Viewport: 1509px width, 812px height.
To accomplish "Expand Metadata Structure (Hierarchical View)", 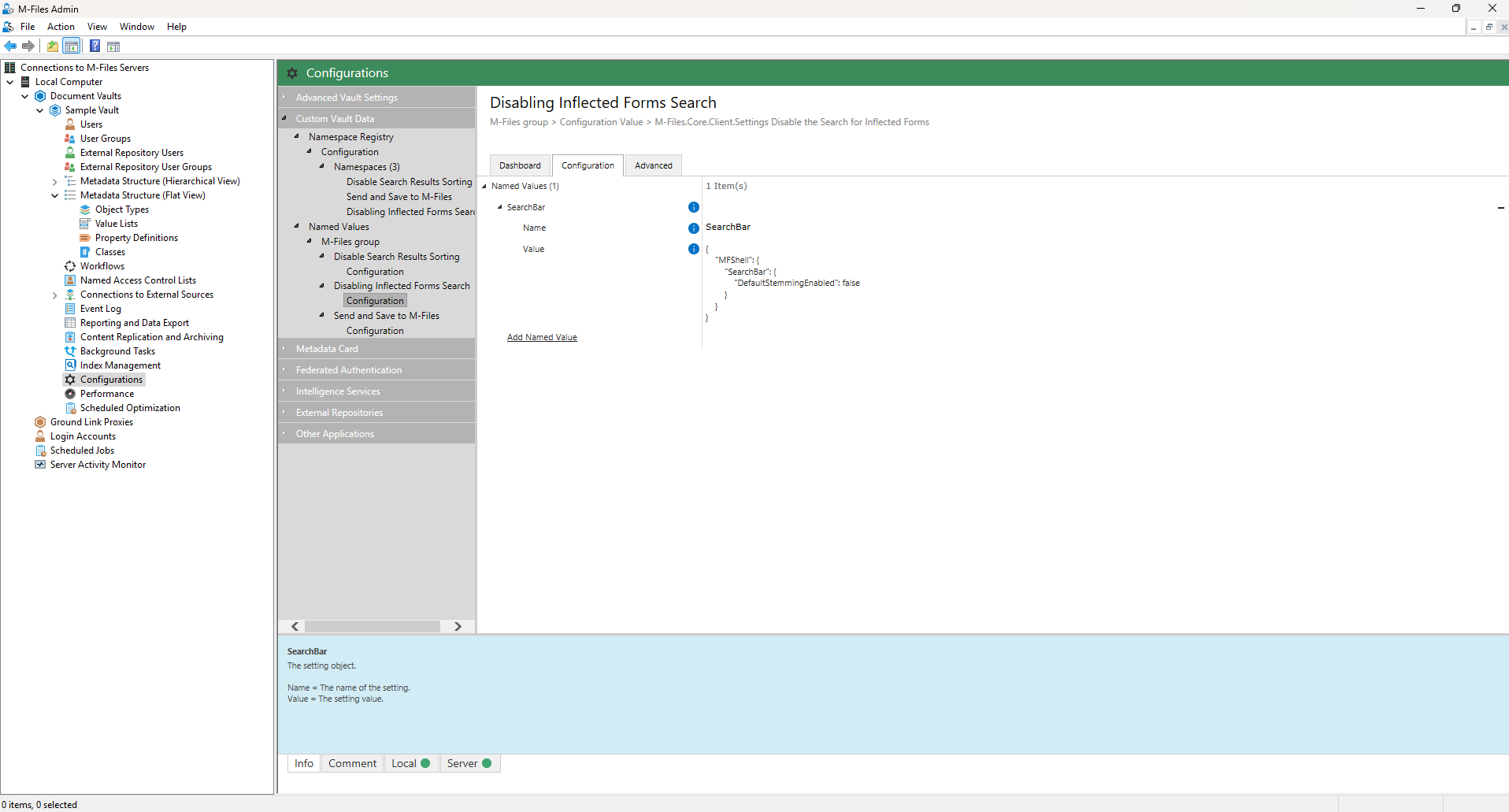I will [x=55, y=182].
